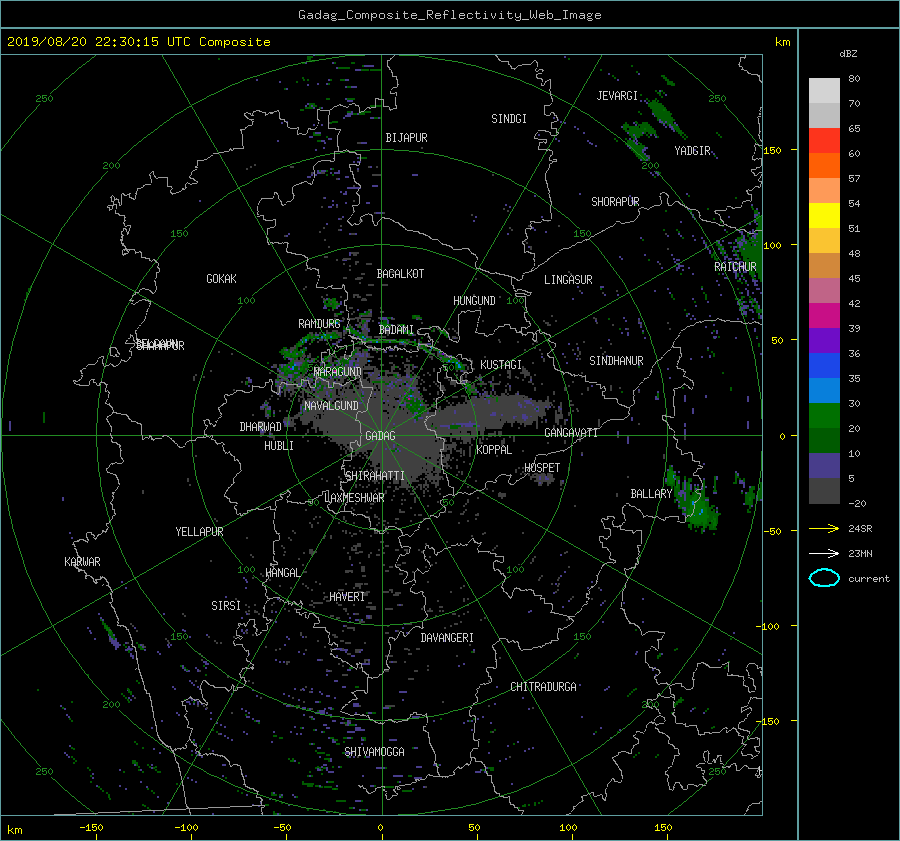Click the SIRSI city label

click(226, 606)
